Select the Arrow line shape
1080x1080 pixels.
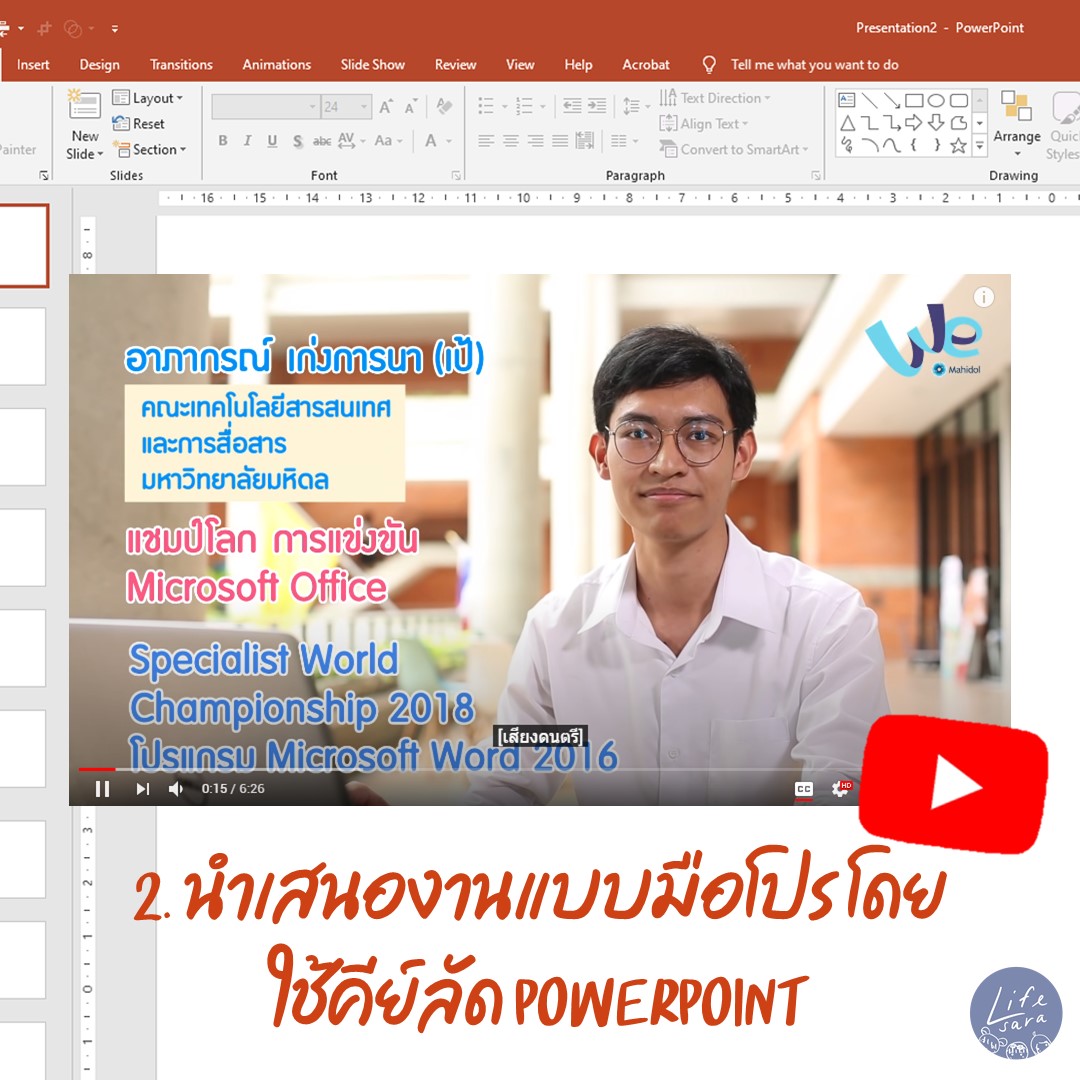[892, 100]
